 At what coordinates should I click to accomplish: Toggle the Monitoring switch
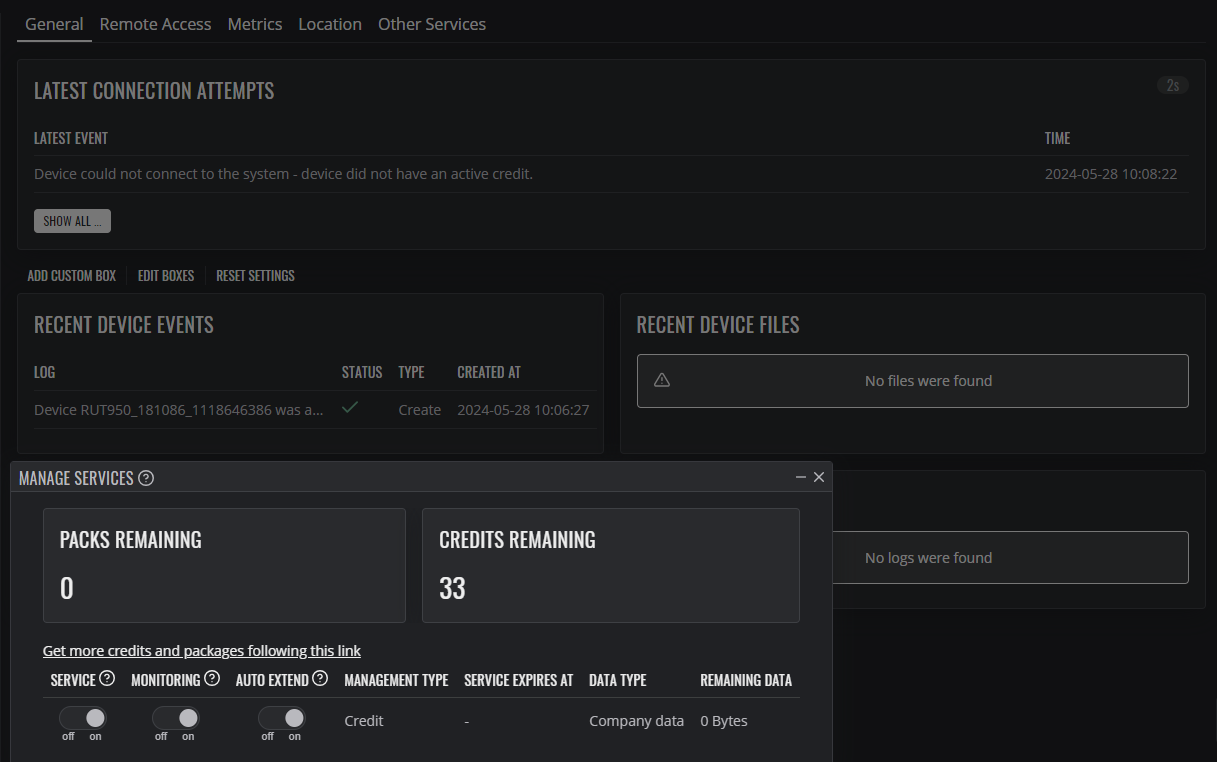(x=176, y=718)
